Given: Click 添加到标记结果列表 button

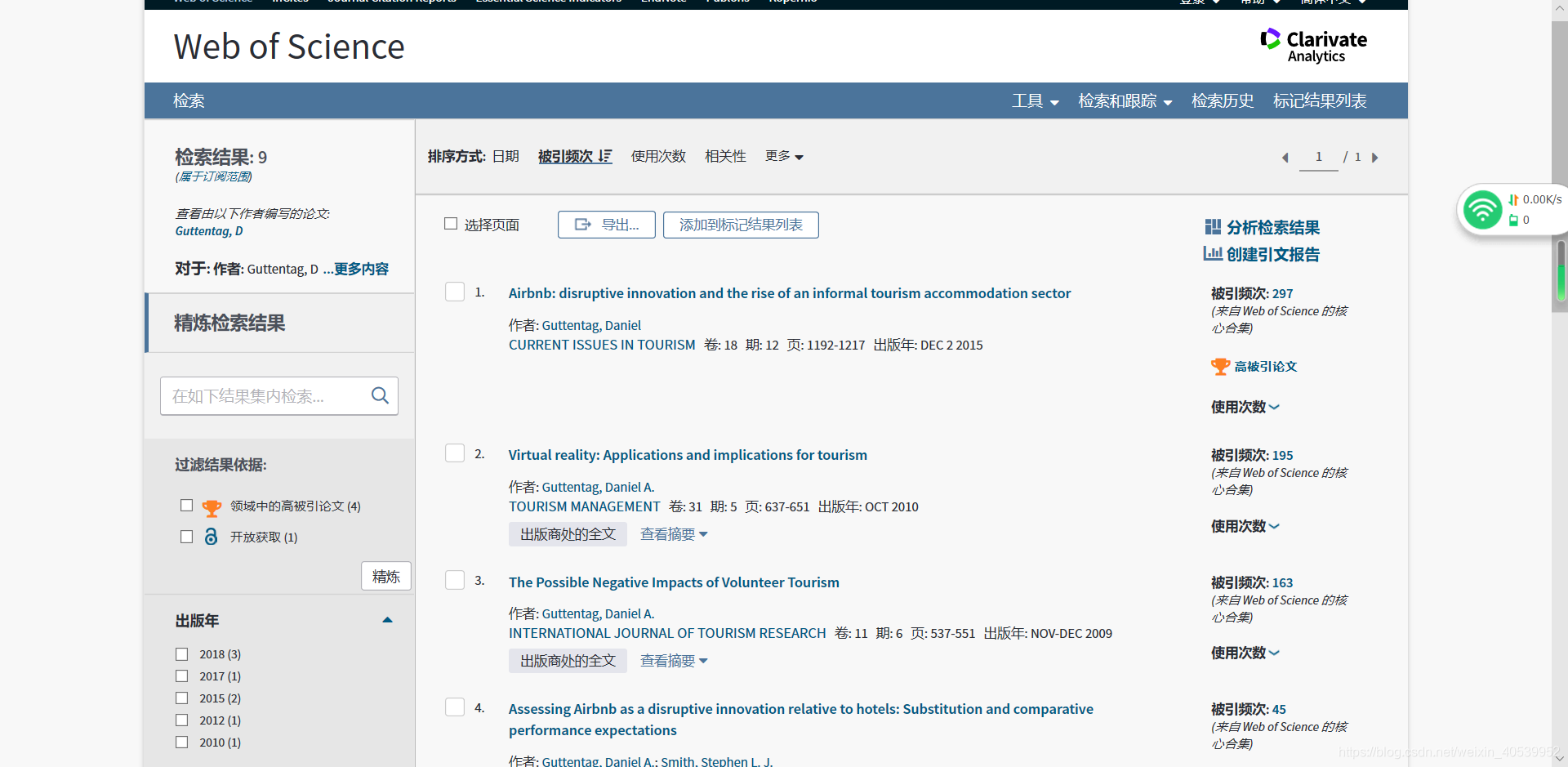Looking at the screenshot, I should tap(741, 225).
